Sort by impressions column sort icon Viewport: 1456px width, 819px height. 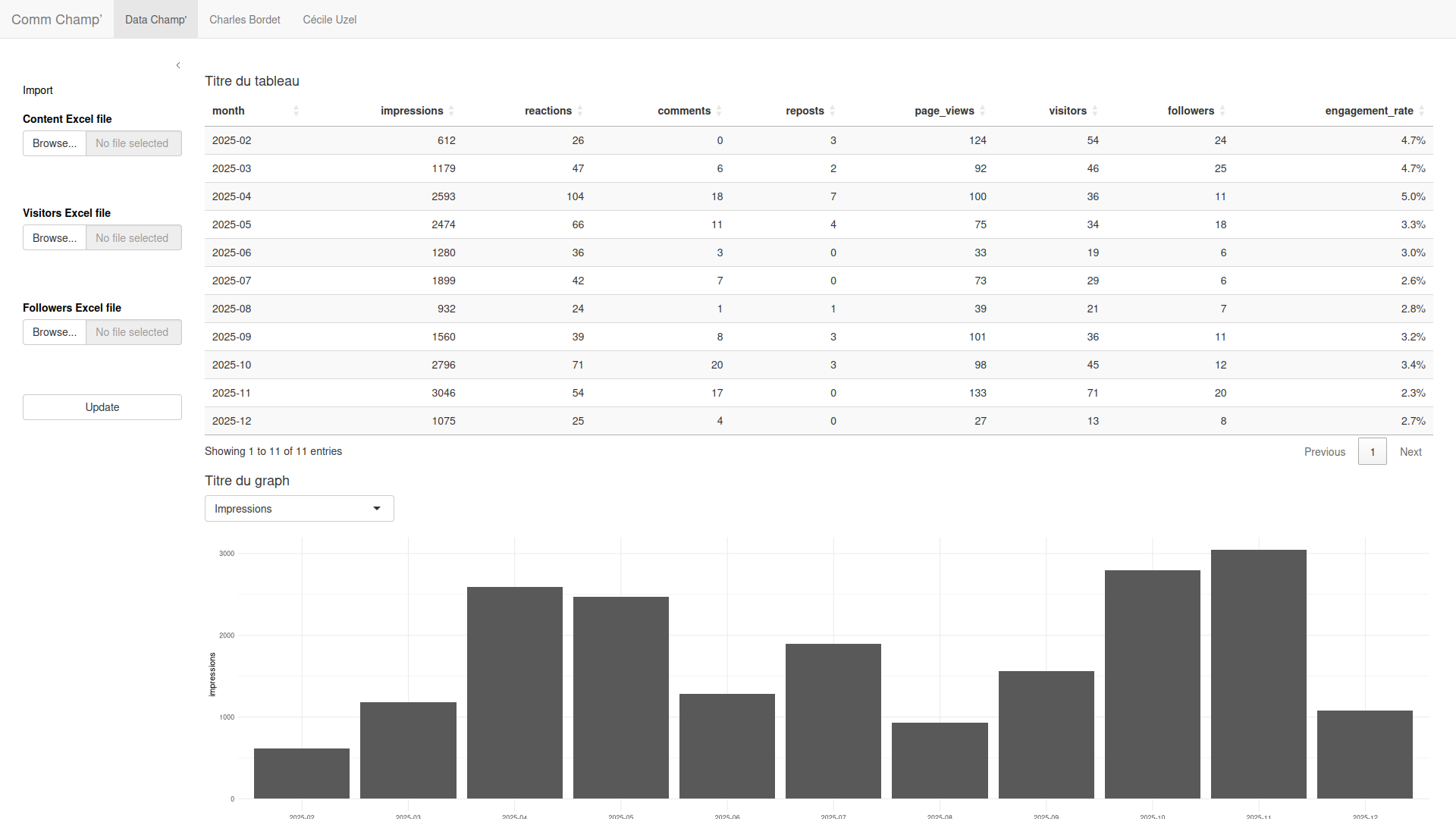click(x=451, y=111)
